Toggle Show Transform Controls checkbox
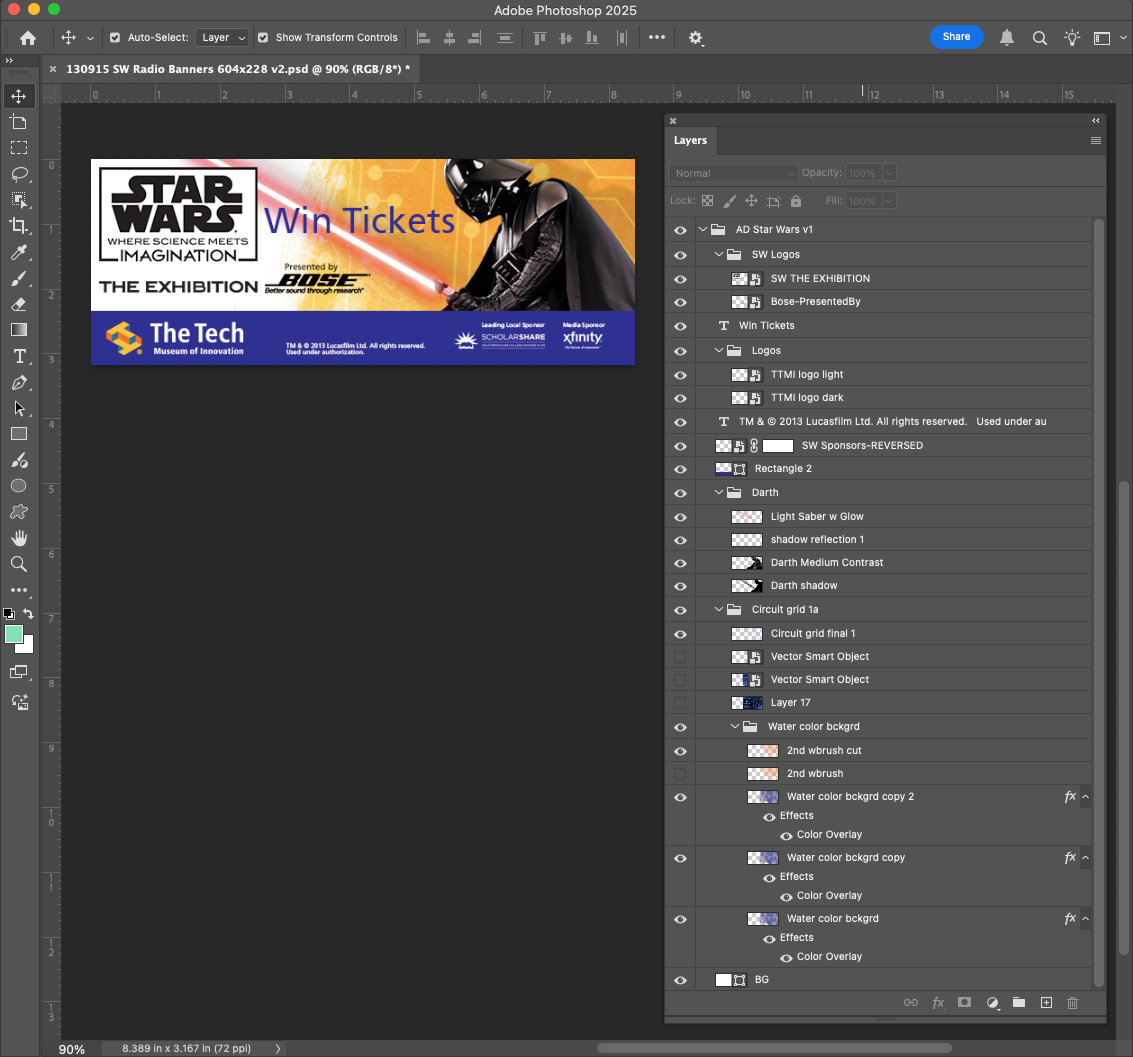Screen dimensions: 1133x1057 click(x=263, y=38)
